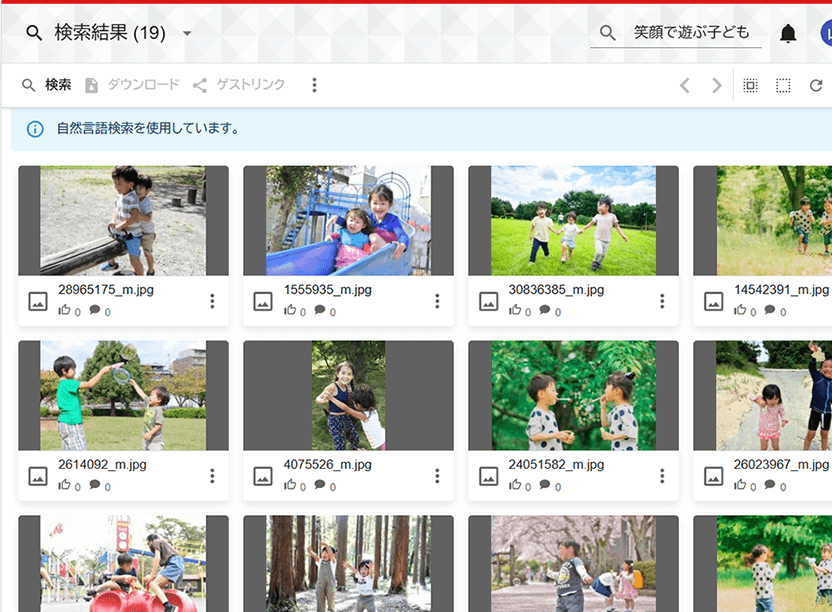
Task: Open comments for 2614092_m.jpg
Action: point(95,485)
